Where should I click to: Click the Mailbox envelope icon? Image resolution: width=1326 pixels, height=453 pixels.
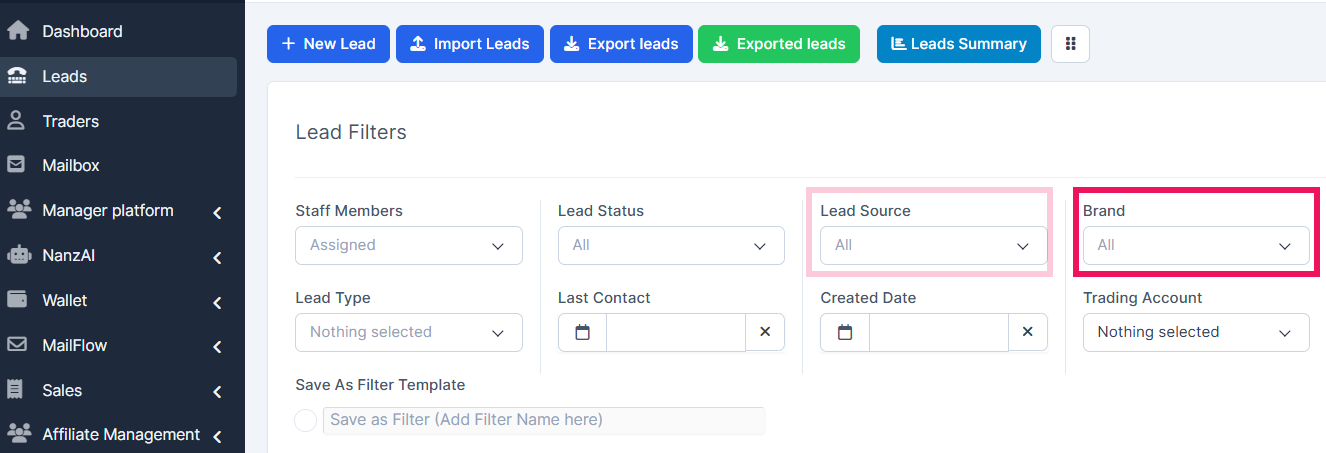17,165
